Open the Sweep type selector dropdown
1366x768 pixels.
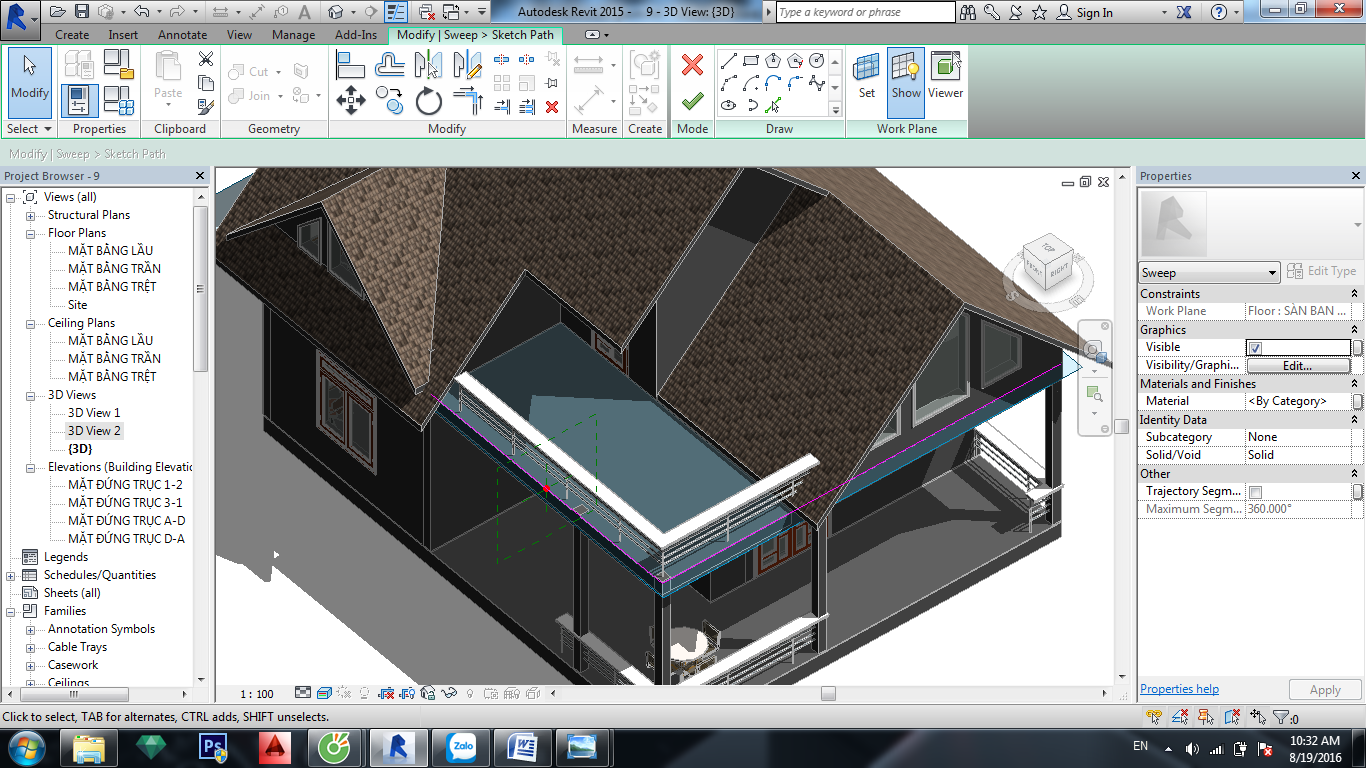coord(1209,273)
